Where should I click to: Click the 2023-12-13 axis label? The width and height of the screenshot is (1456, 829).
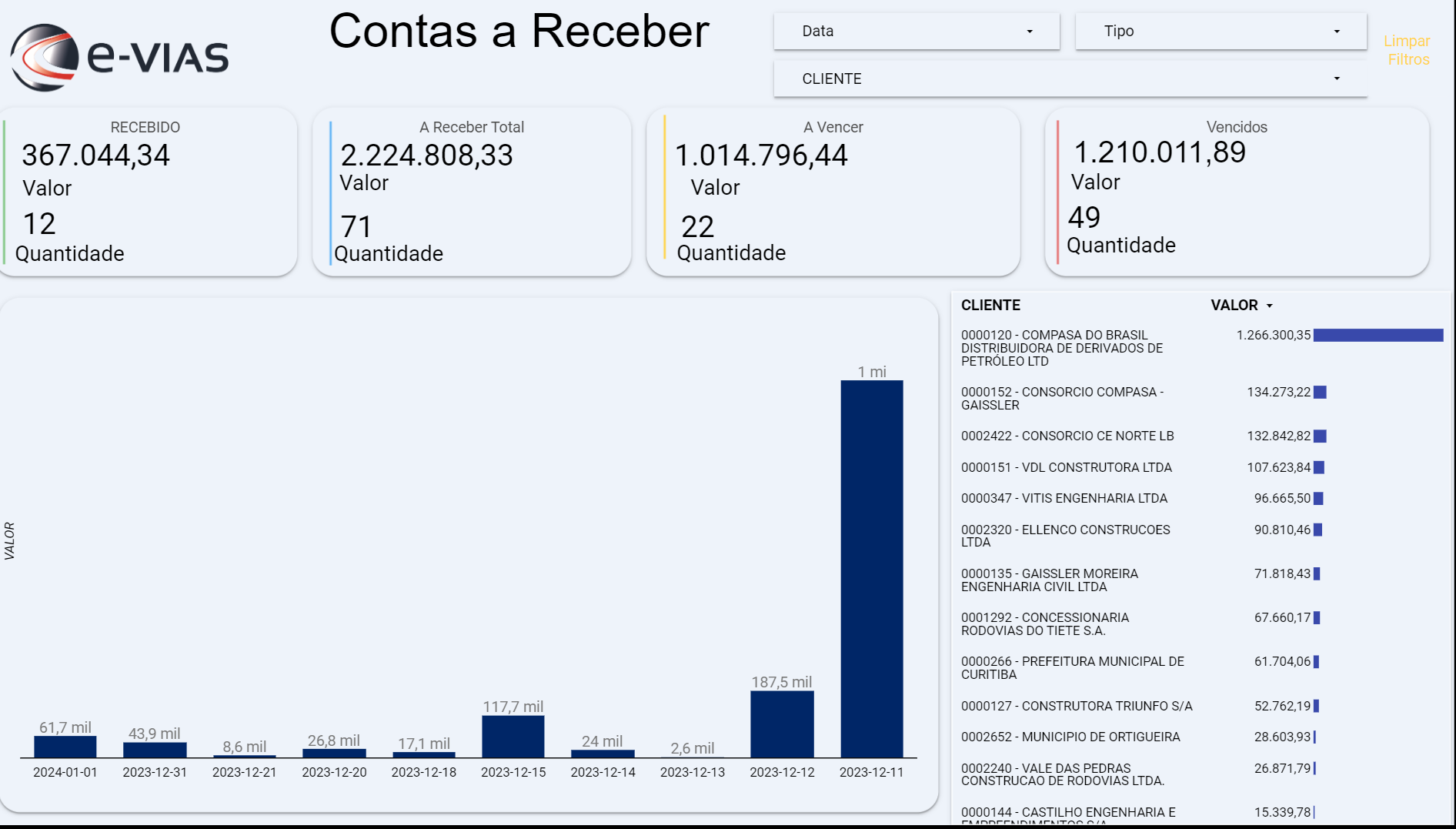[x=693, y=772]
